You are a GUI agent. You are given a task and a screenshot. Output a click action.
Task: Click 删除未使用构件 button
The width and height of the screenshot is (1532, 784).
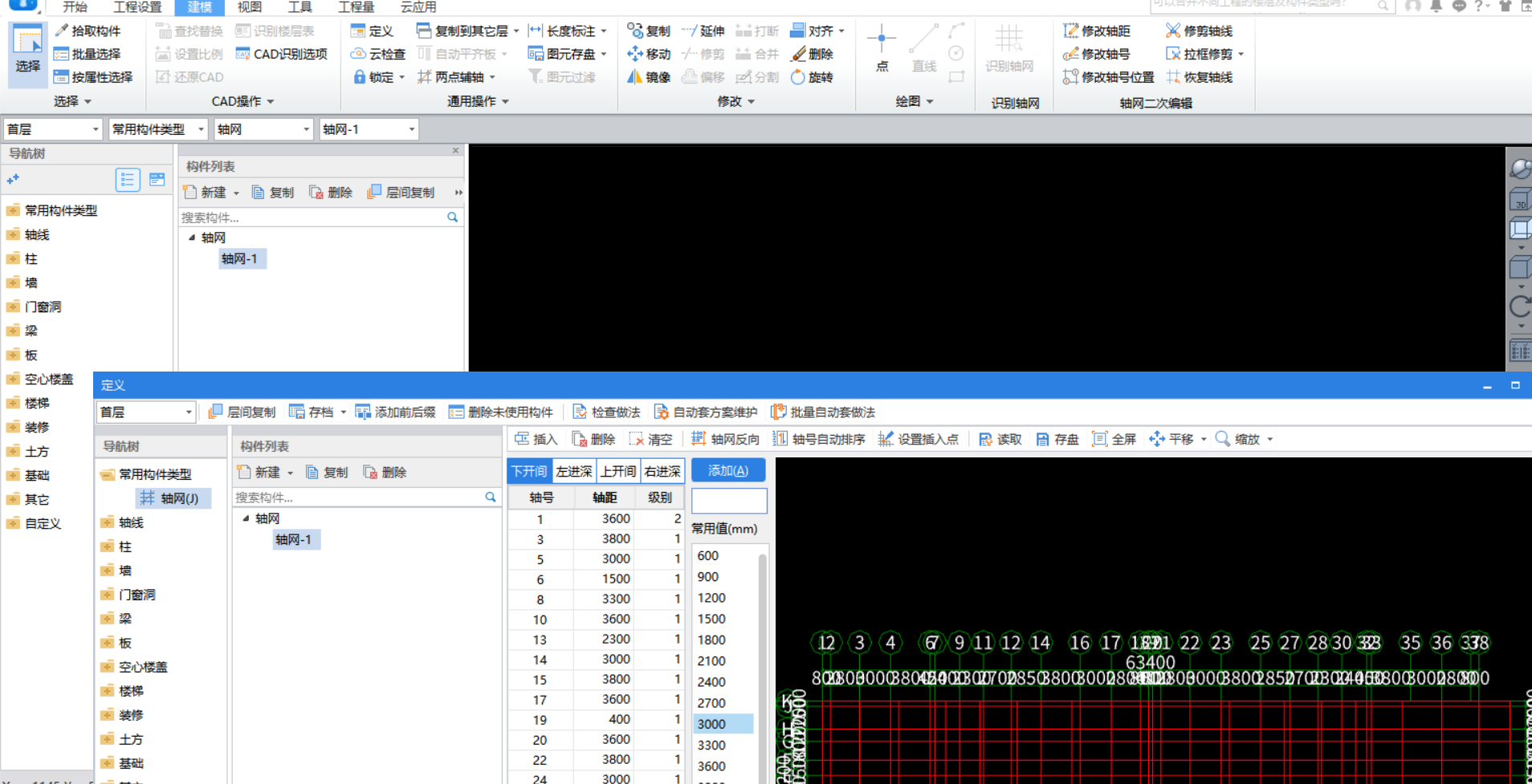tap(501, 412)
